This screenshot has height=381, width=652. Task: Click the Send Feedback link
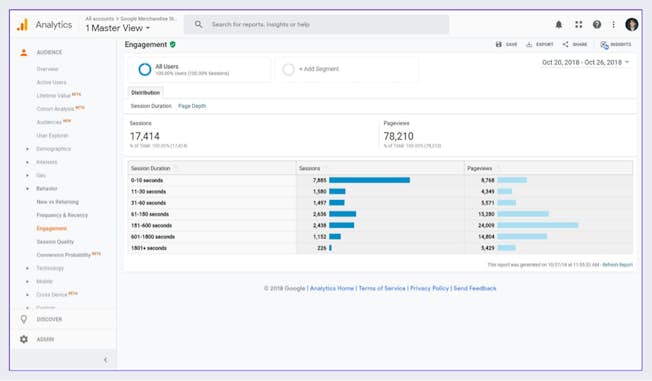[x=475, y=288]
